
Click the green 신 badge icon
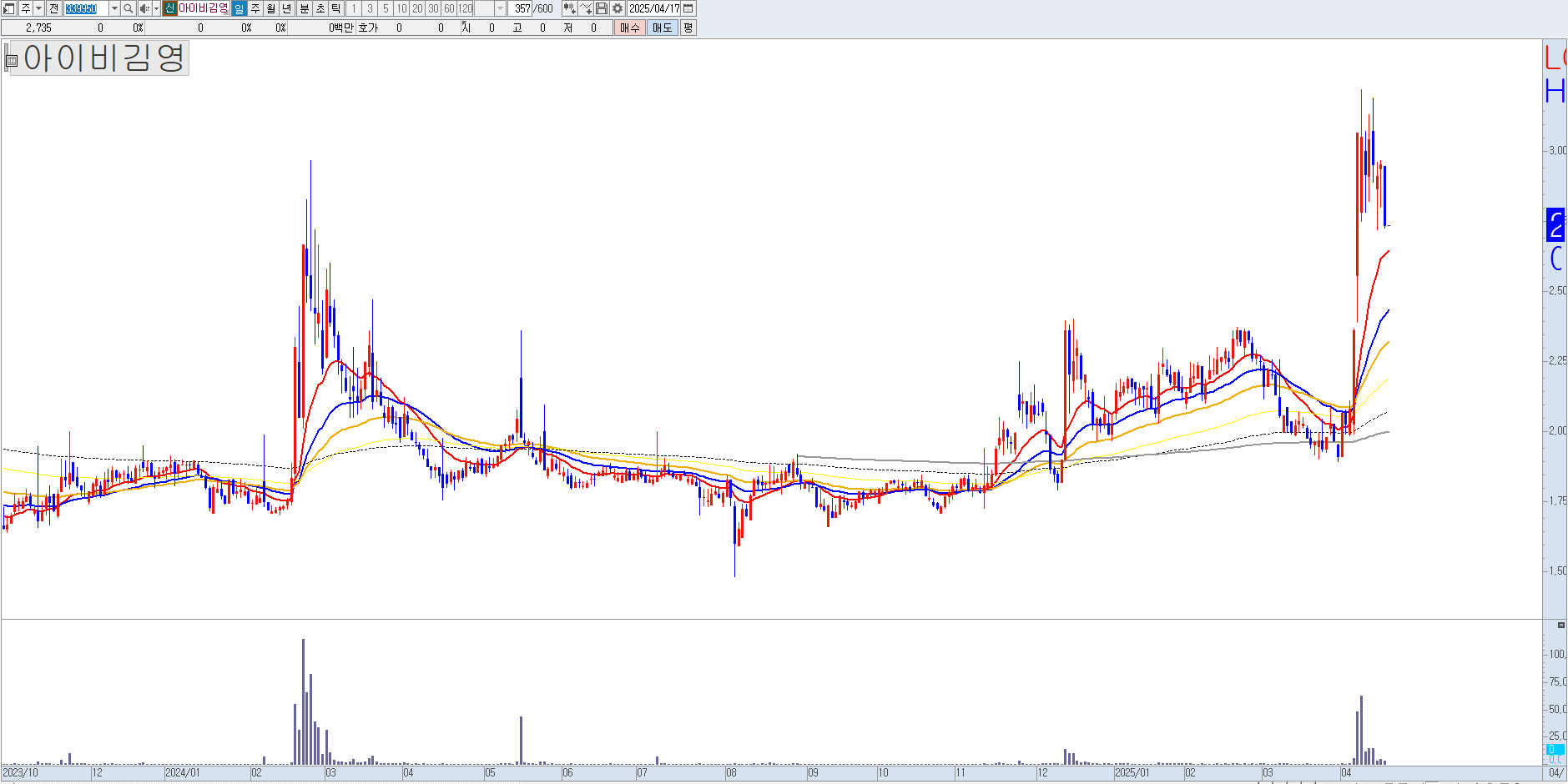(x=169, y=8)
